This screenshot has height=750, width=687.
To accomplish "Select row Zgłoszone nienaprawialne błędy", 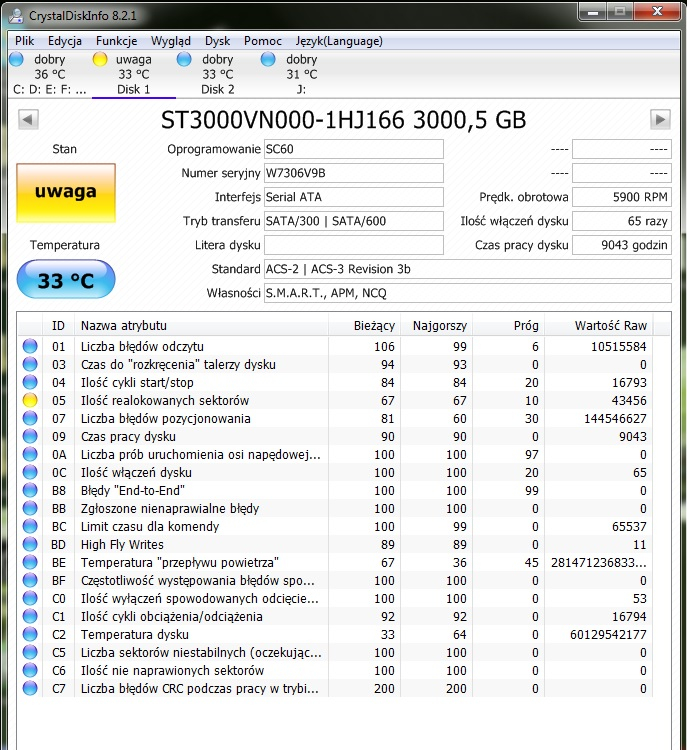I will point(335,508).
